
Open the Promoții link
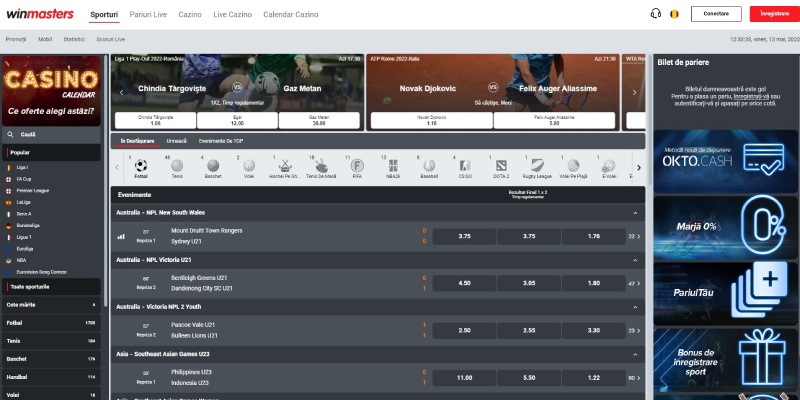point(16,39)
